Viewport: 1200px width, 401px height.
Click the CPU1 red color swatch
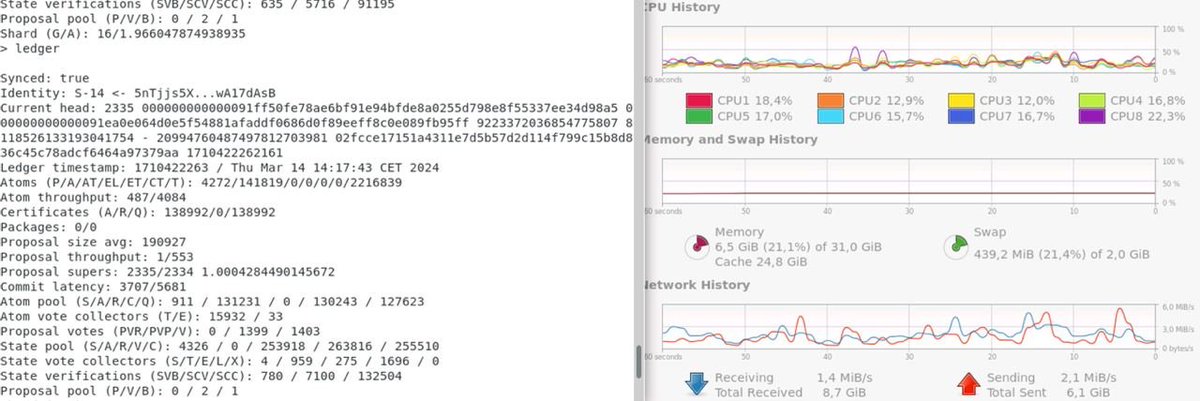pos(699,101)
